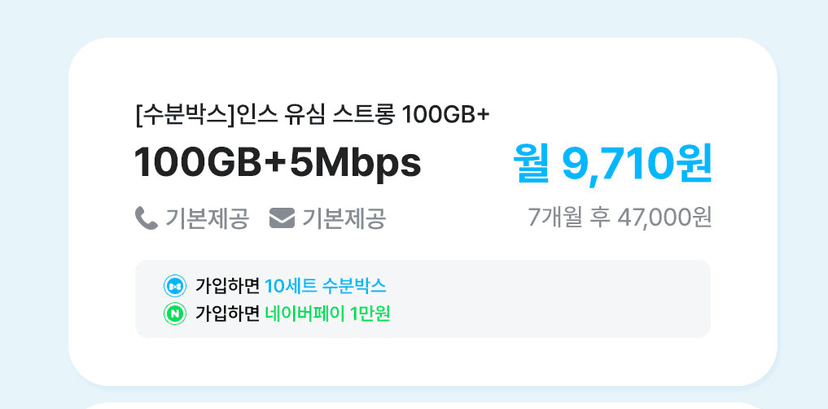Click the second 가입하면 text
The height and width of the screenshot is (409, 828).
click(x=227, y=315)
